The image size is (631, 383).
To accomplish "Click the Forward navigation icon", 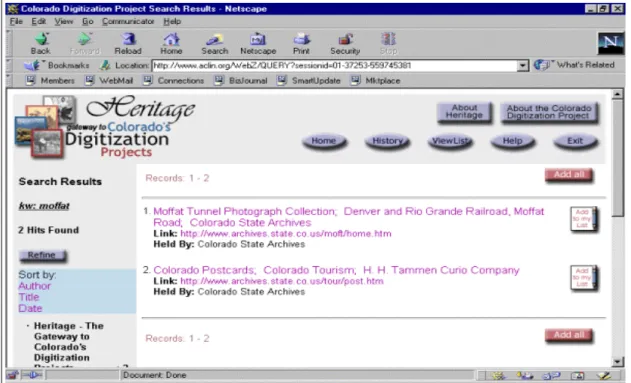I will [85, 43].
